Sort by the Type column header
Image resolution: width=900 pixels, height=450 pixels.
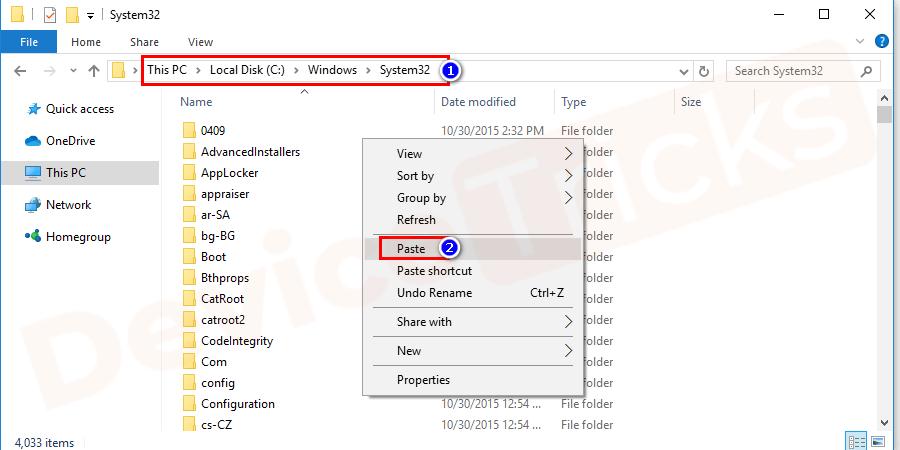[x=573, y=102]
